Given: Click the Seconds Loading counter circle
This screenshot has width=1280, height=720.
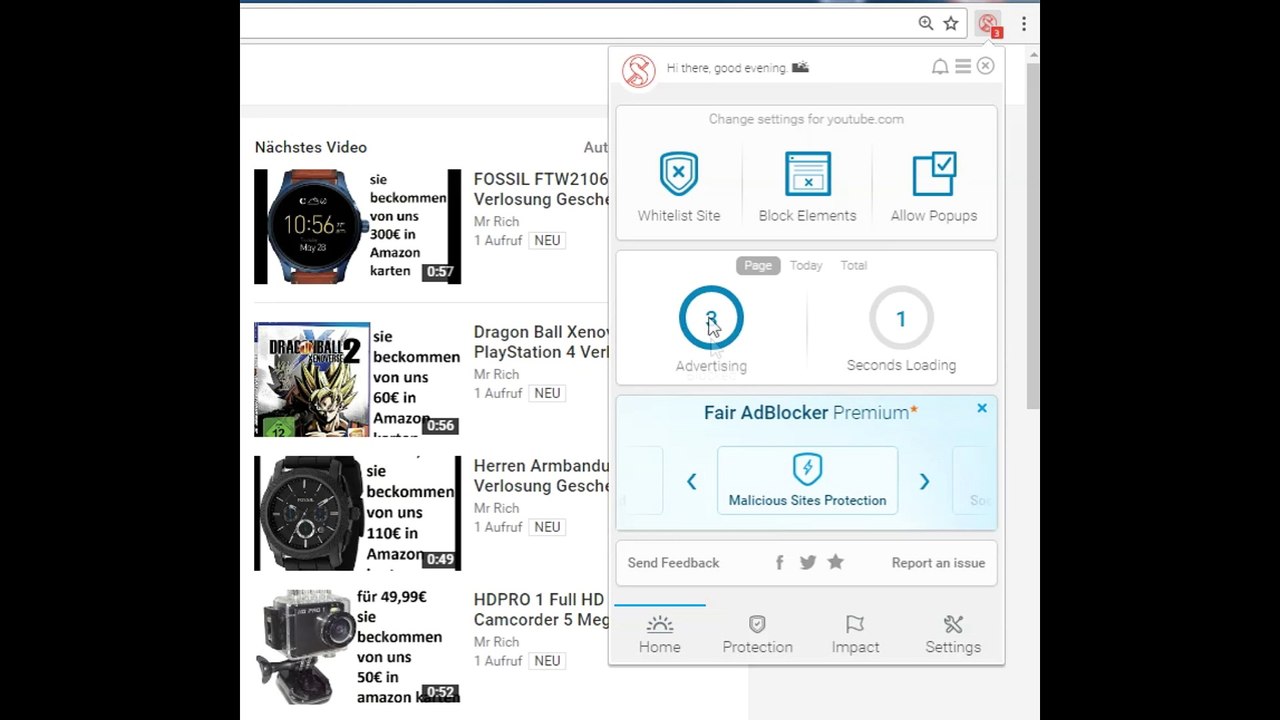Looking at the screenshot, I should click(x=901, y=319).
